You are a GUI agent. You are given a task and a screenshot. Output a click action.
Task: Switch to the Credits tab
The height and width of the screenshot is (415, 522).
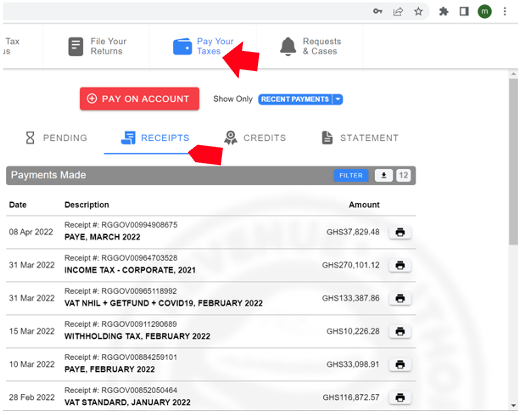click(x=255, y=138)
